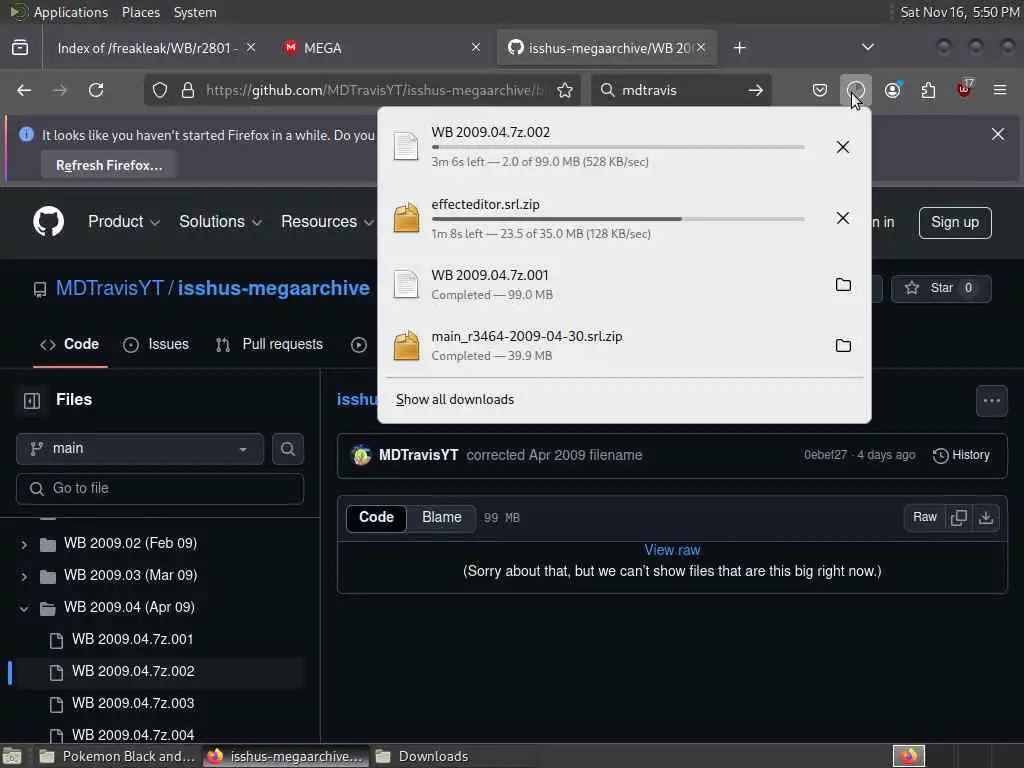Open the isshus-megaarchive repository link
Screen dimensions: 1024x768
[x=274, y=288]
